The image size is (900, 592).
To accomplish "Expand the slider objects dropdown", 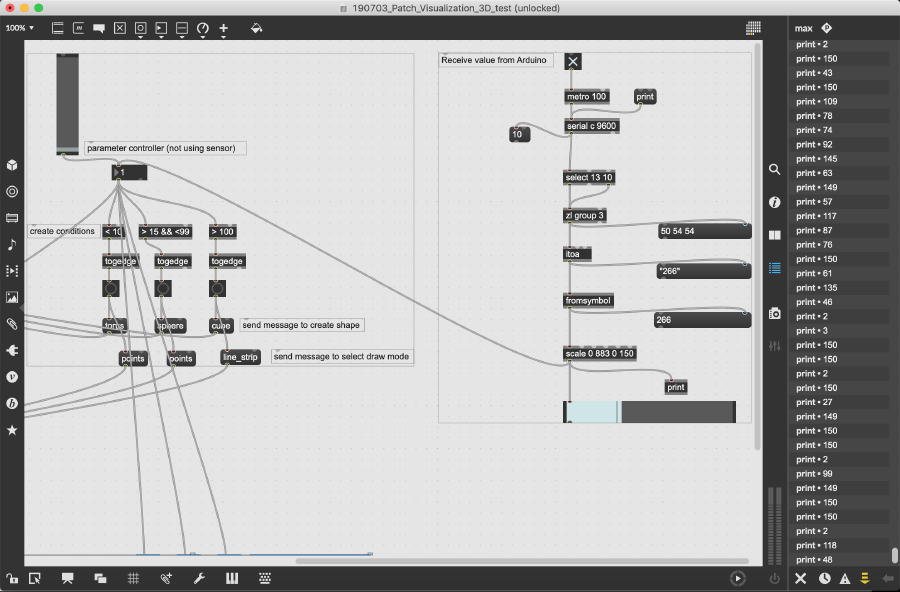I will pos(182,29).
